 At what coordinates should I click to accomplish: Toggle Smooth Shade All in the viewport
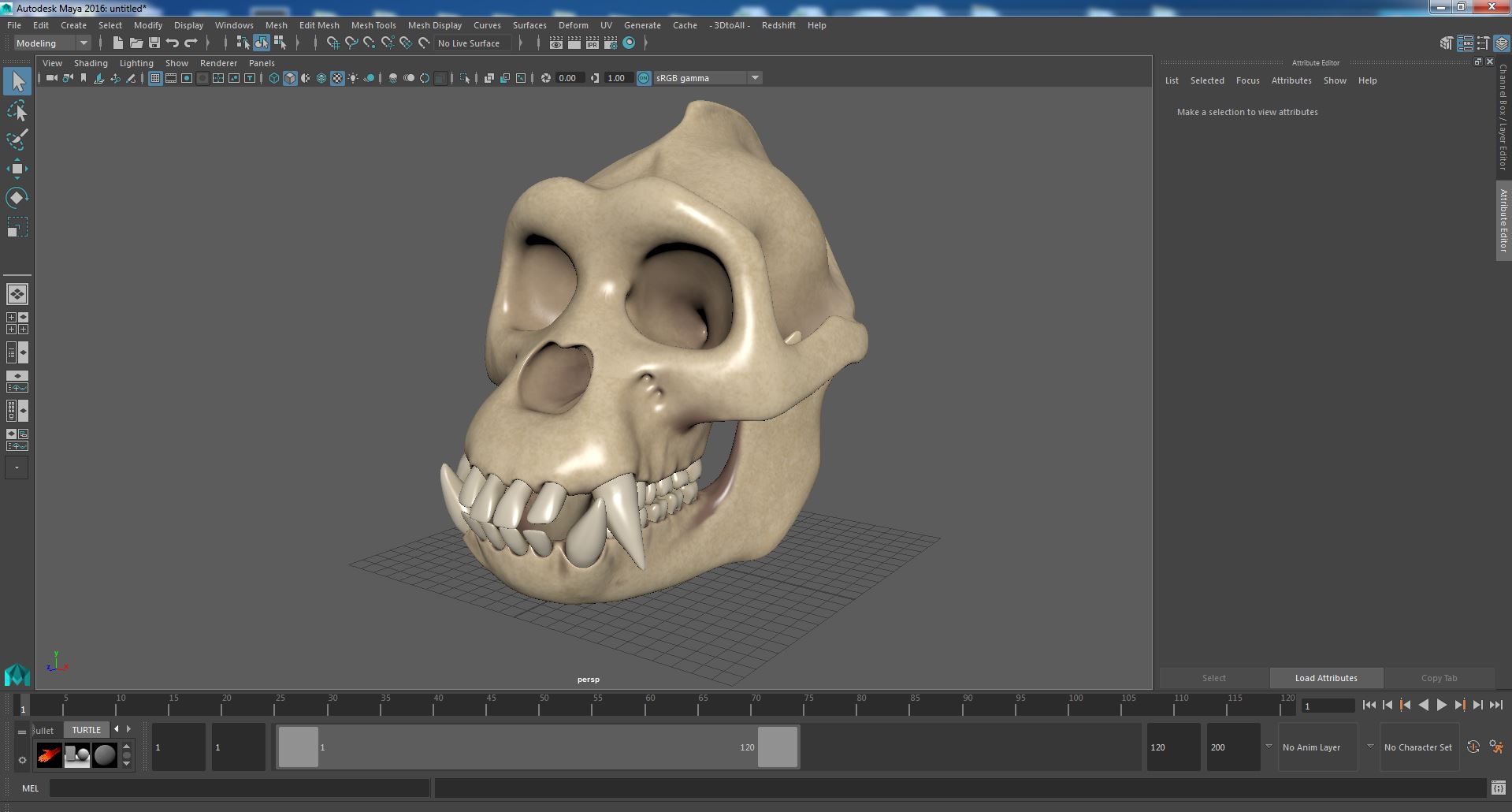click(x=290, y=78)
